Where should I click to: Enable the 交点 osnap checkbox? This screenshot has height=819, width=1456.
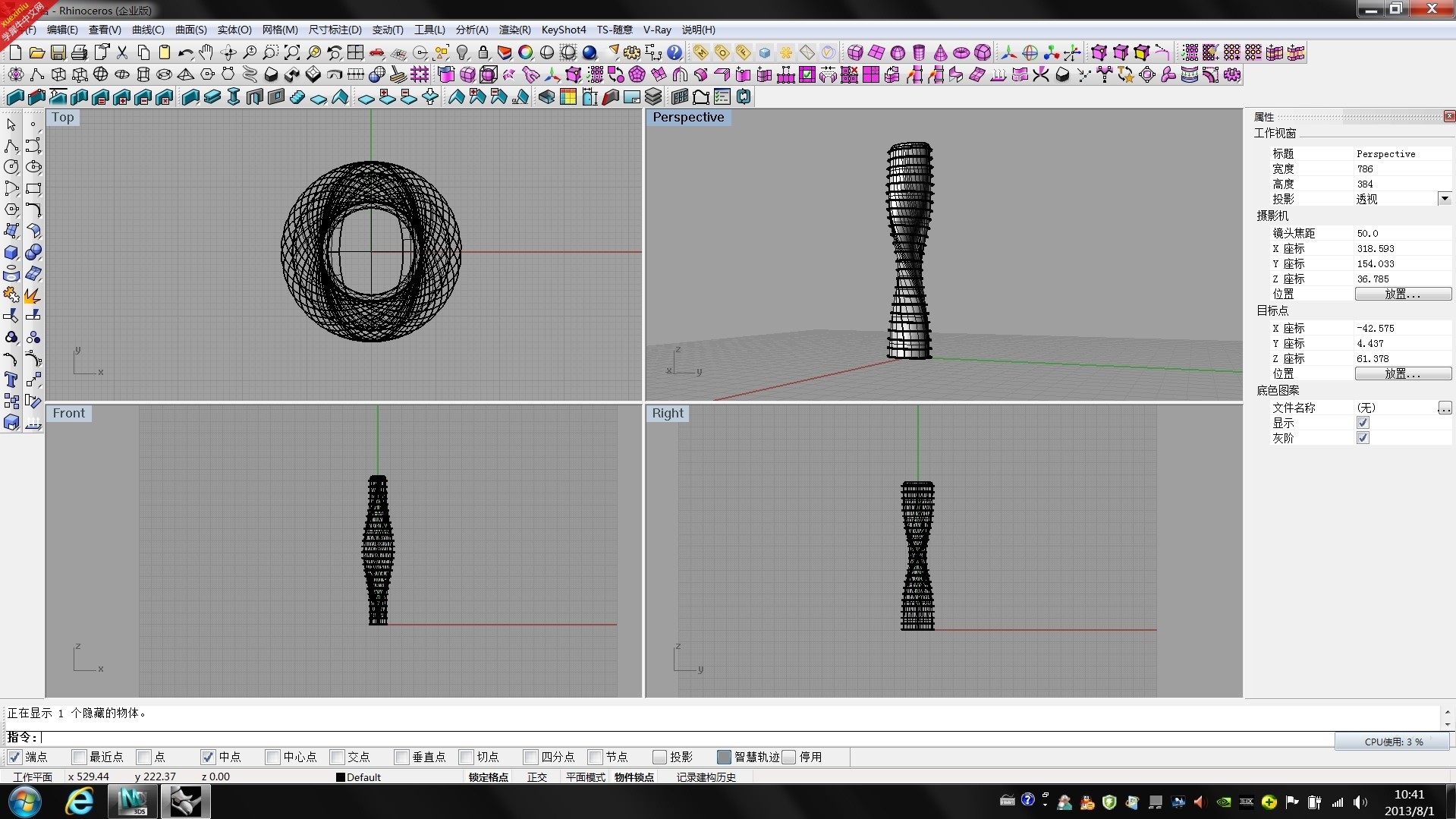pos(337,757)
